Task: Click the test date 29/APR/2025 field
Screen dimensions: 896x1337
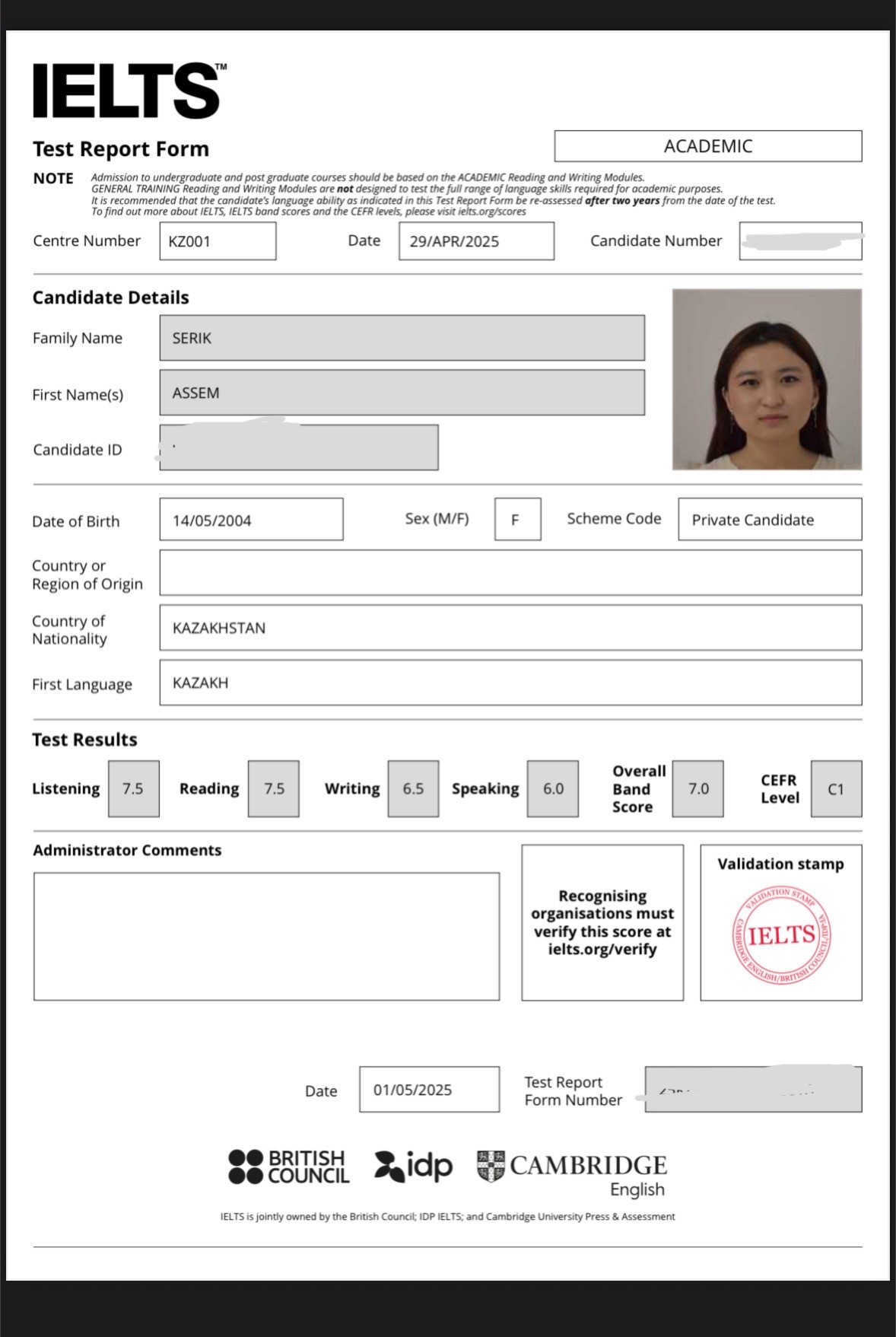Action: tap(476, 241)
